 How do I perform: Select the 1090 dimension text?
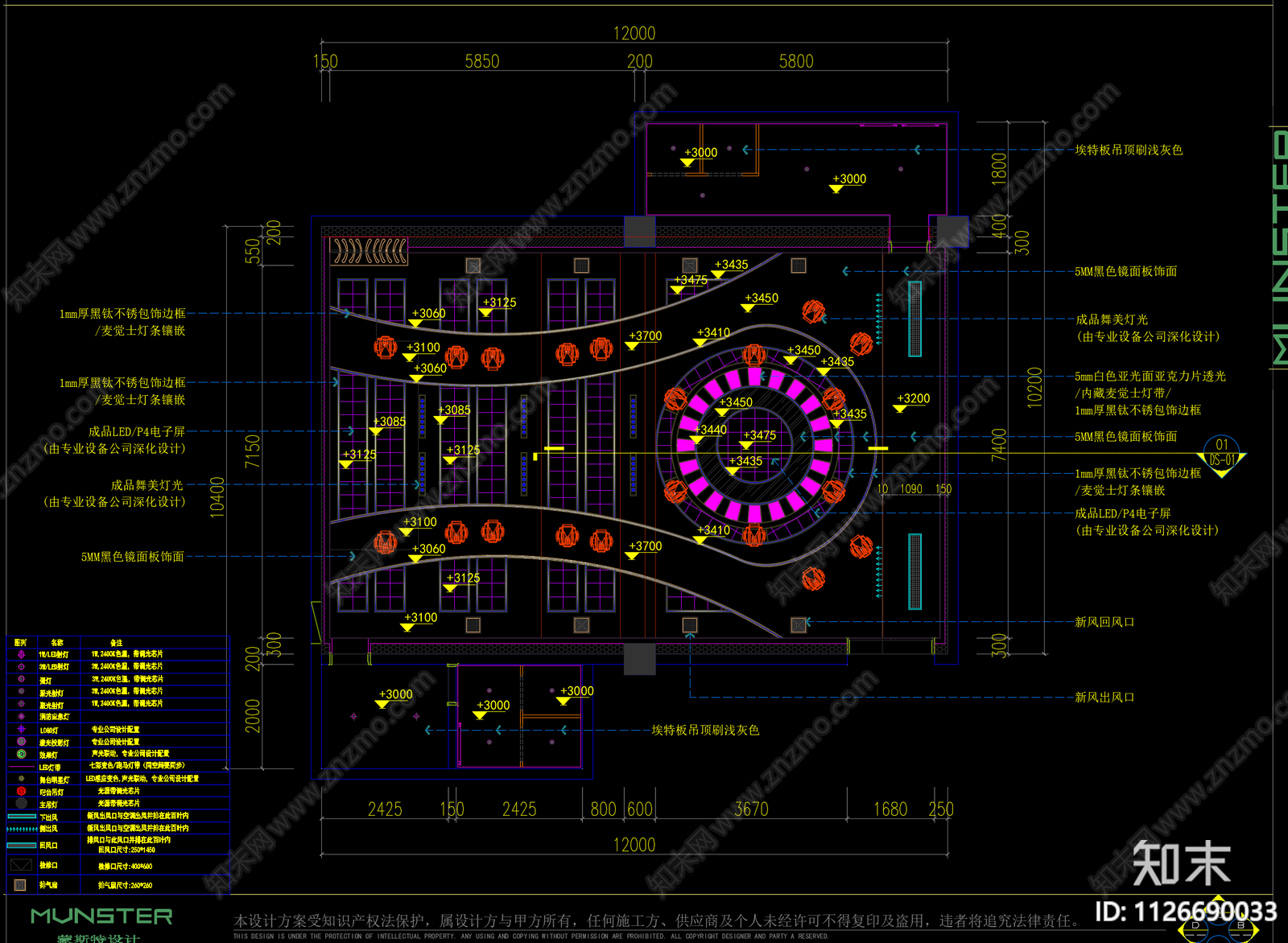pos(911,489)
